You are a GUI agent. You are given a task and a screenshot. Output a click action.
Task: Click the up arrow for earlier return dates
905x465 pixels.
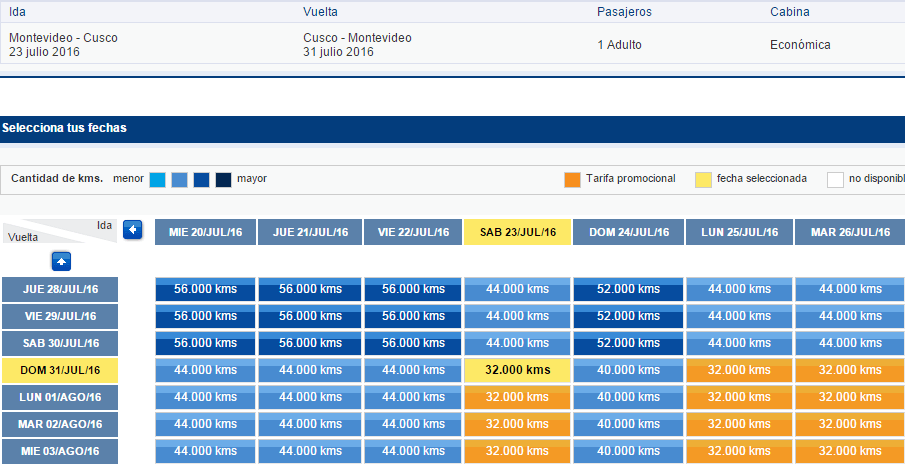pos(61,261)
